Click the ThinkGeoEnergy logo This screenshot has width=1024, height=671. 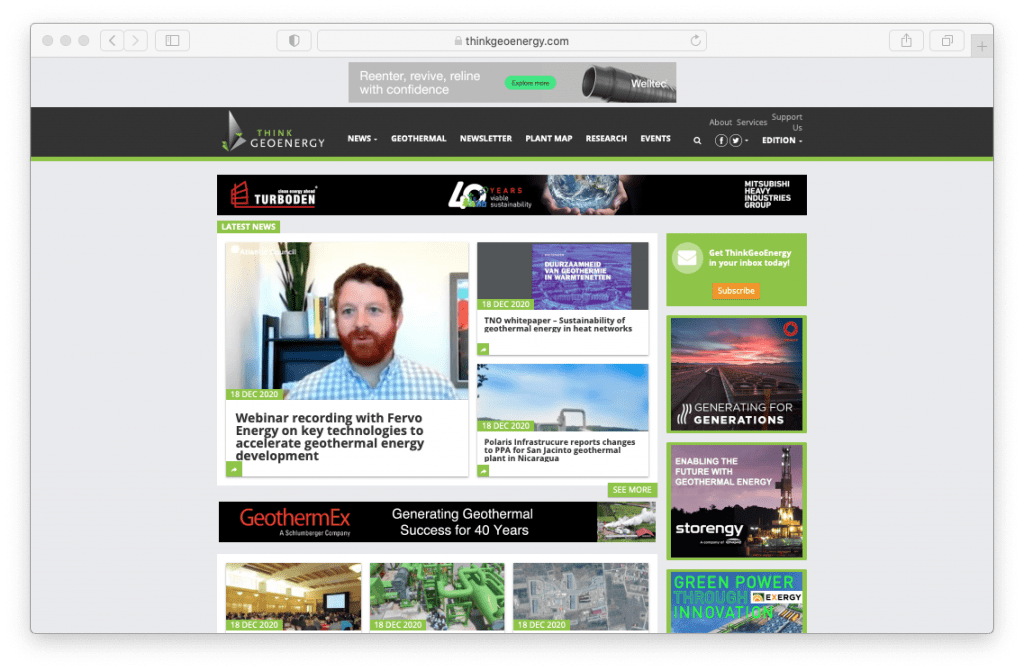tap(274, 132)
